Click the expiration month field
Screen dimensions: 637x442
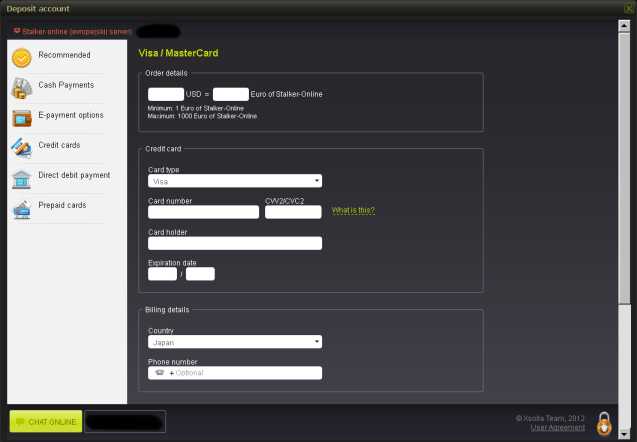pos(162,274)
